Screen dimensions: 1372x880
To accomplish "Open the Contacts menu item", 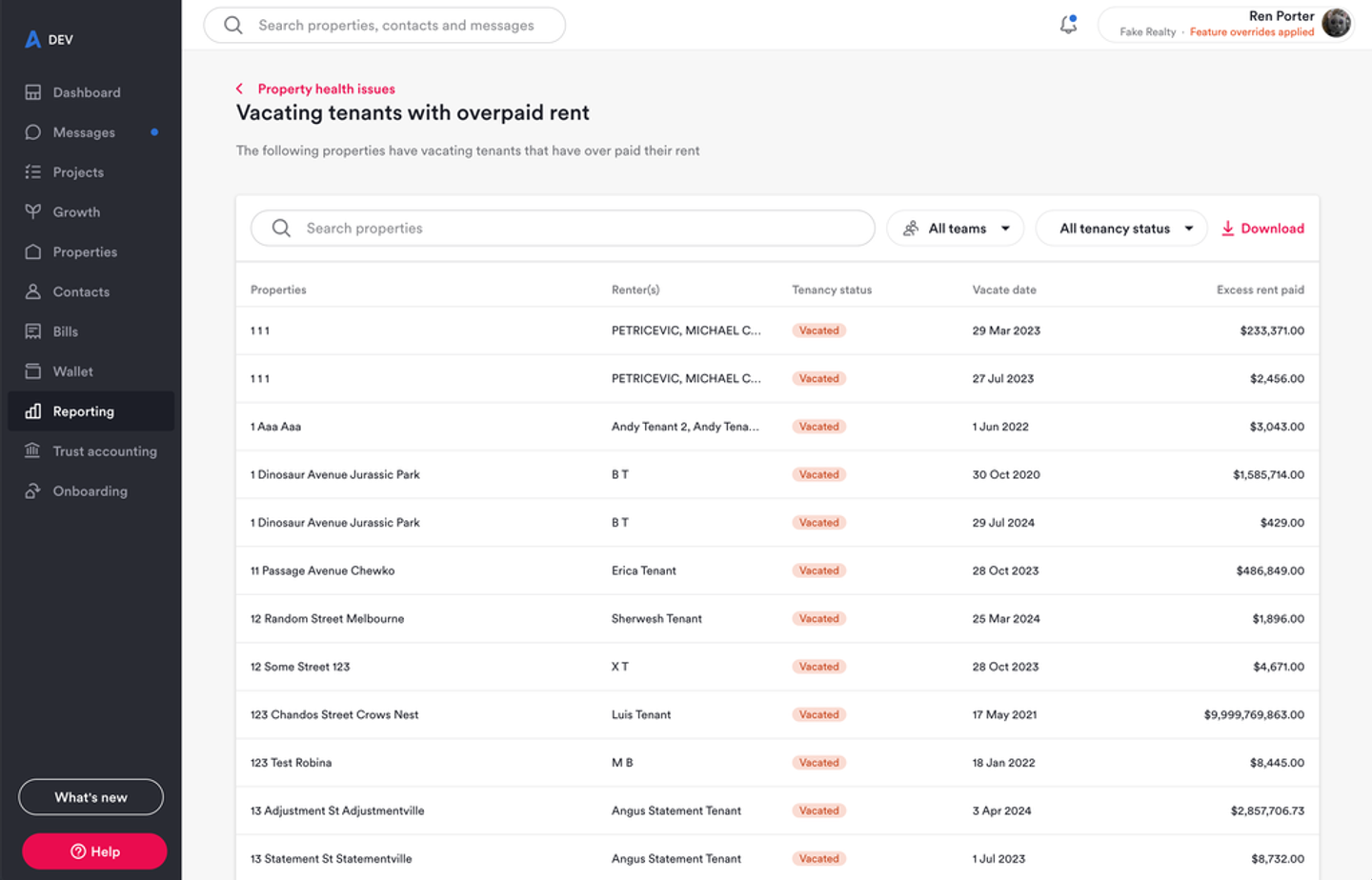I will pos(81,292).
